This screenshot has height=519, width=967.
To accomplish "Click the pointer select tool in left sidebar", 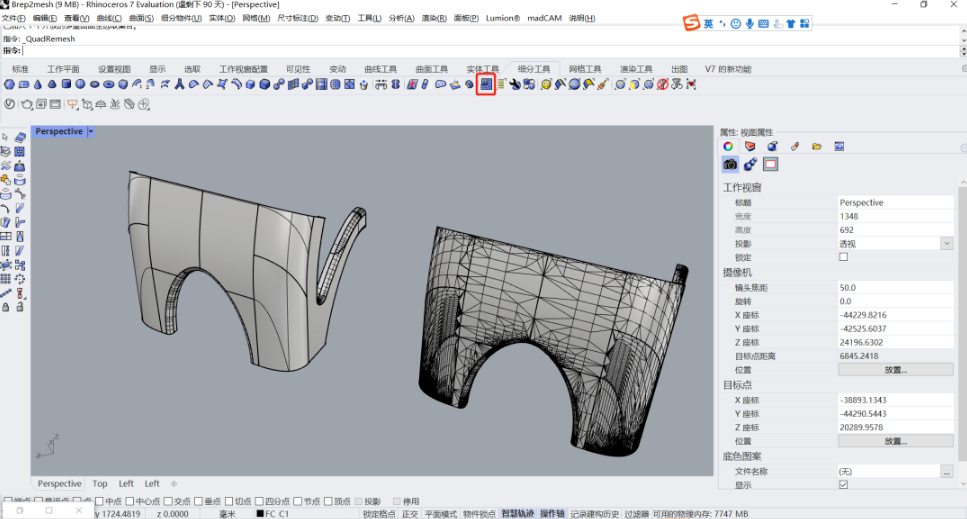I will [6, 137].
